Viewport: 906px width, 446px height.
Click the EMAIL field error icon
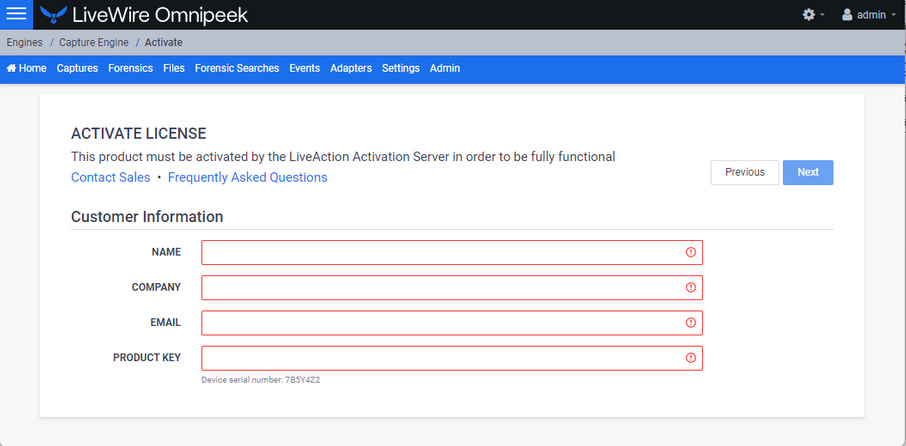(x=690, y=323)
